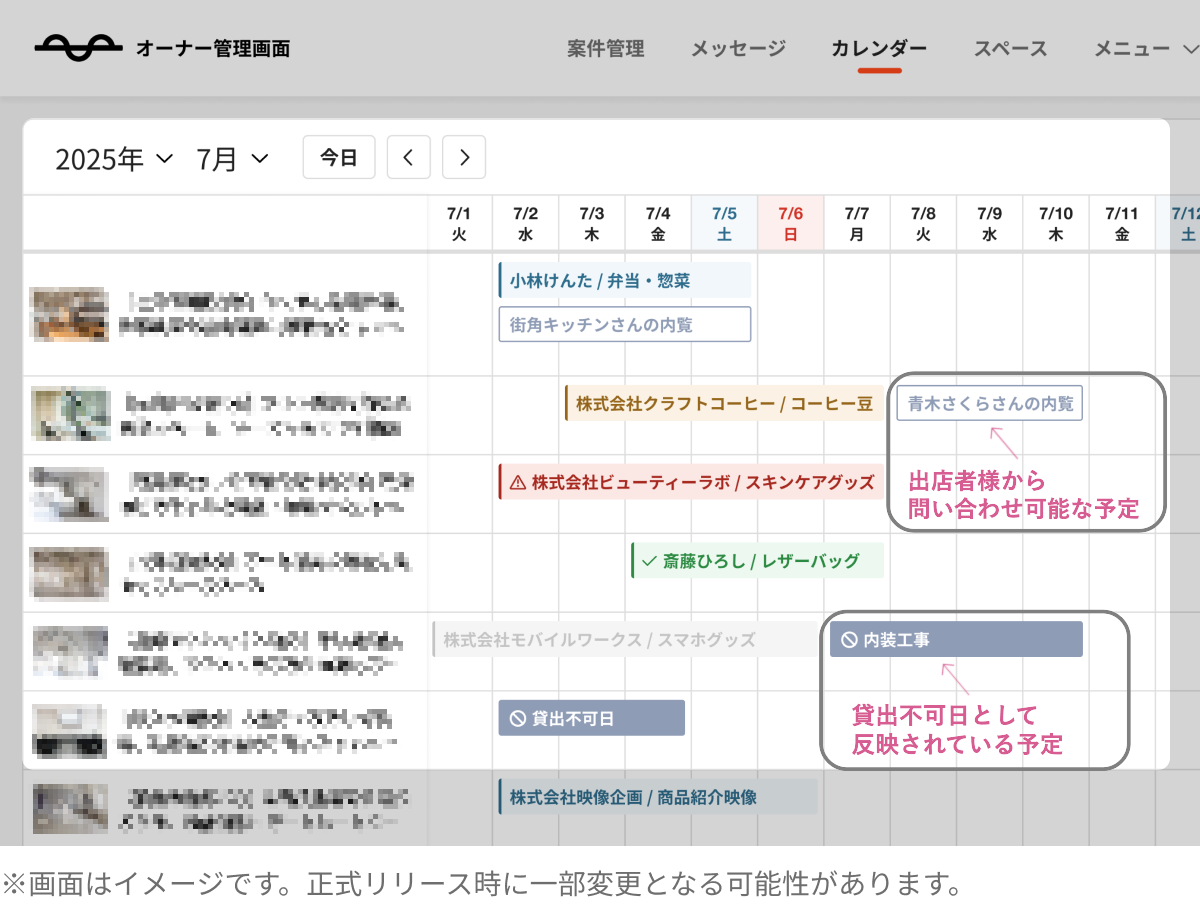This screenshot has width=1200, height=904.
Task: Open the 2025年 year dropdown
Action: [x=114, y=159]
